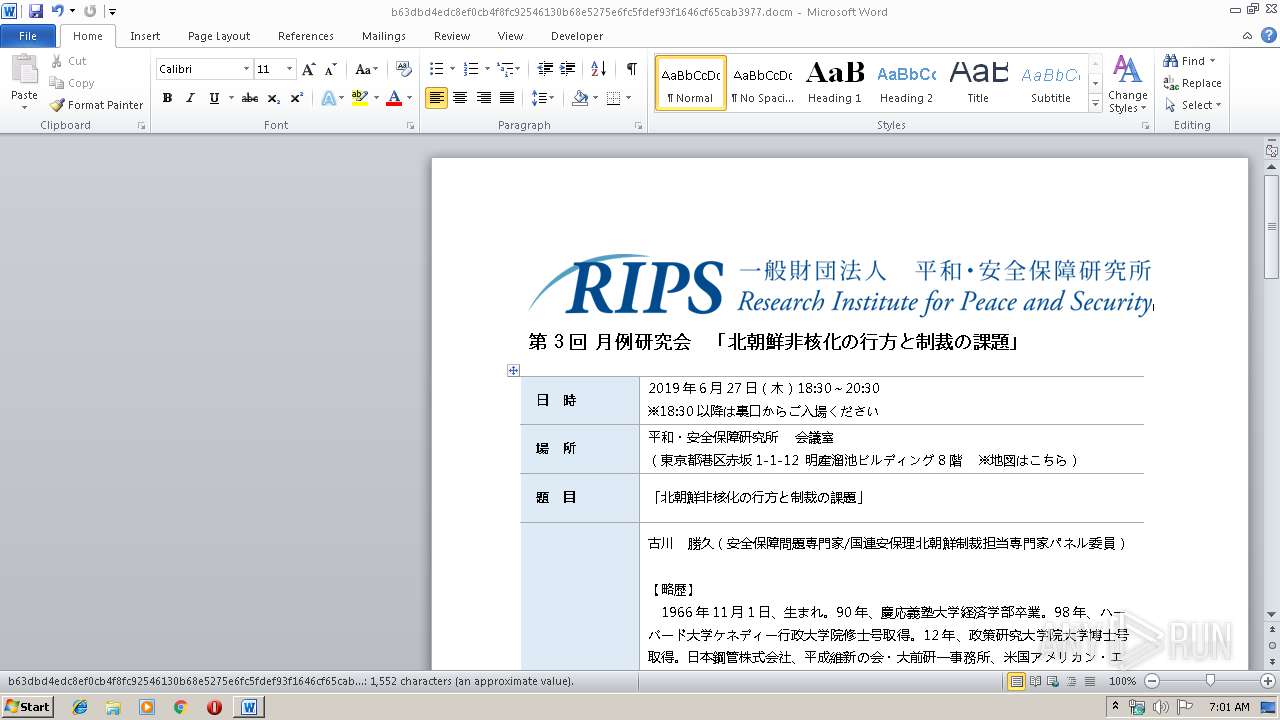The image size is (1280, 720).
Task: Expand the Bullets list dropdown
Action: (452, 69)
